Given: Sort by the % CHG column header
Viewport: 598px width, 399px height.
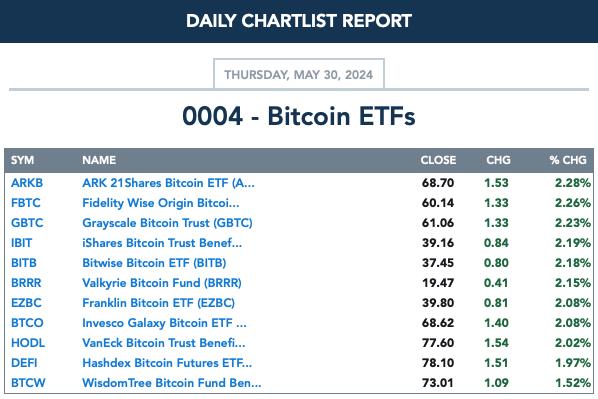Looking at the screenshot, I should point(568,160).
